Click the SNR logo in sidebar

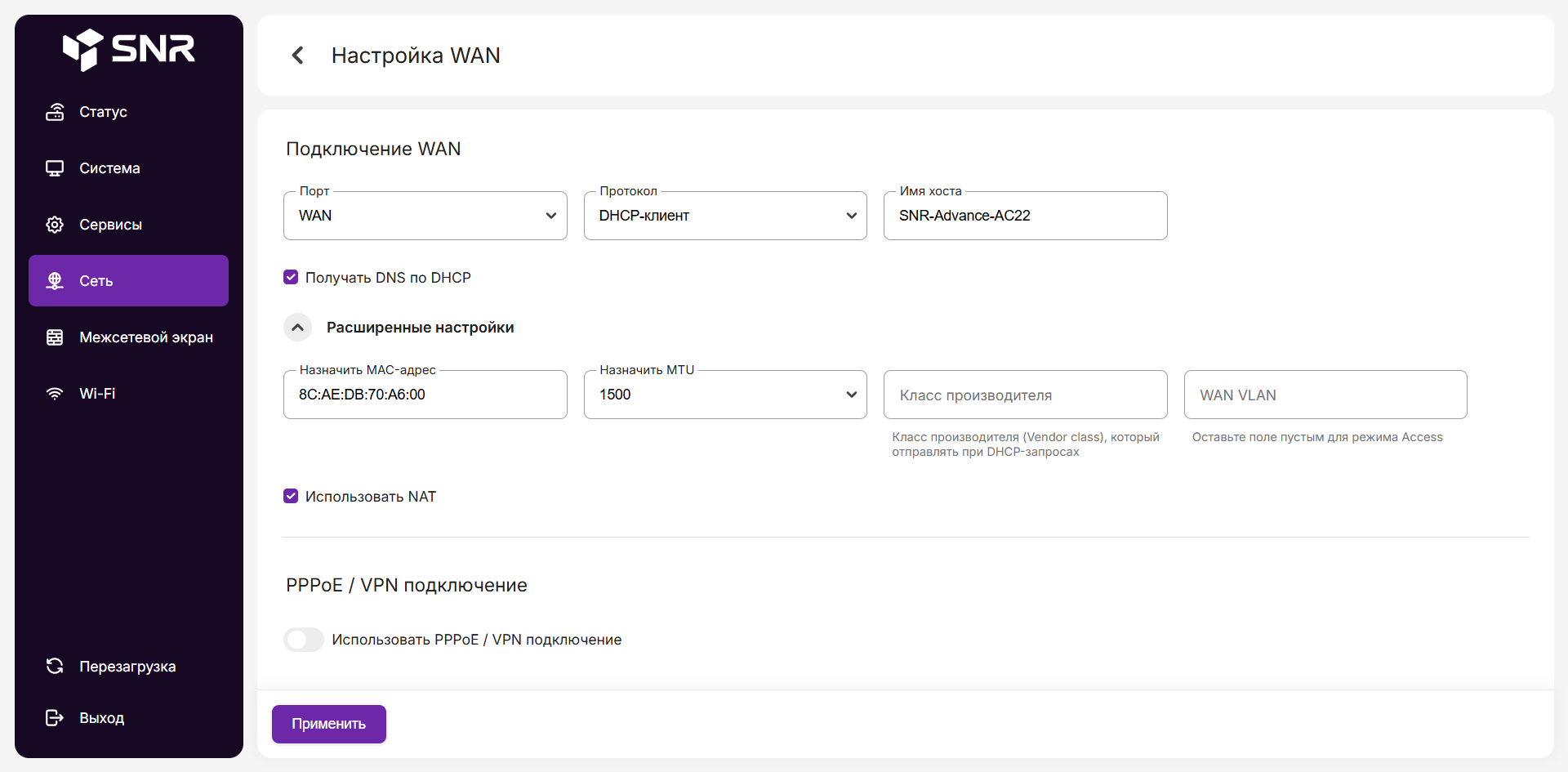(129, 49)
